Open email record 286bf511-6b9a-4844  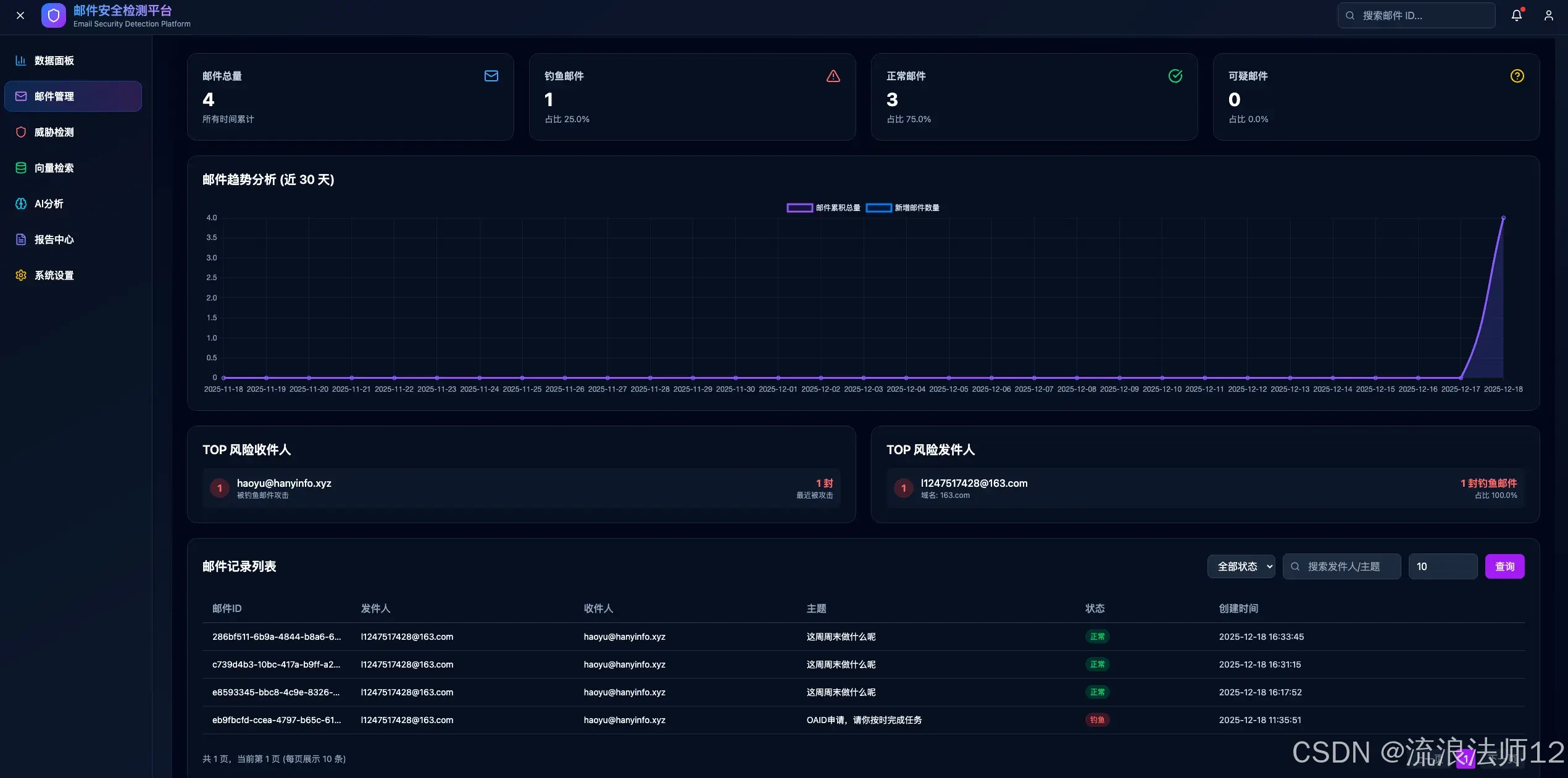[276, 637]
